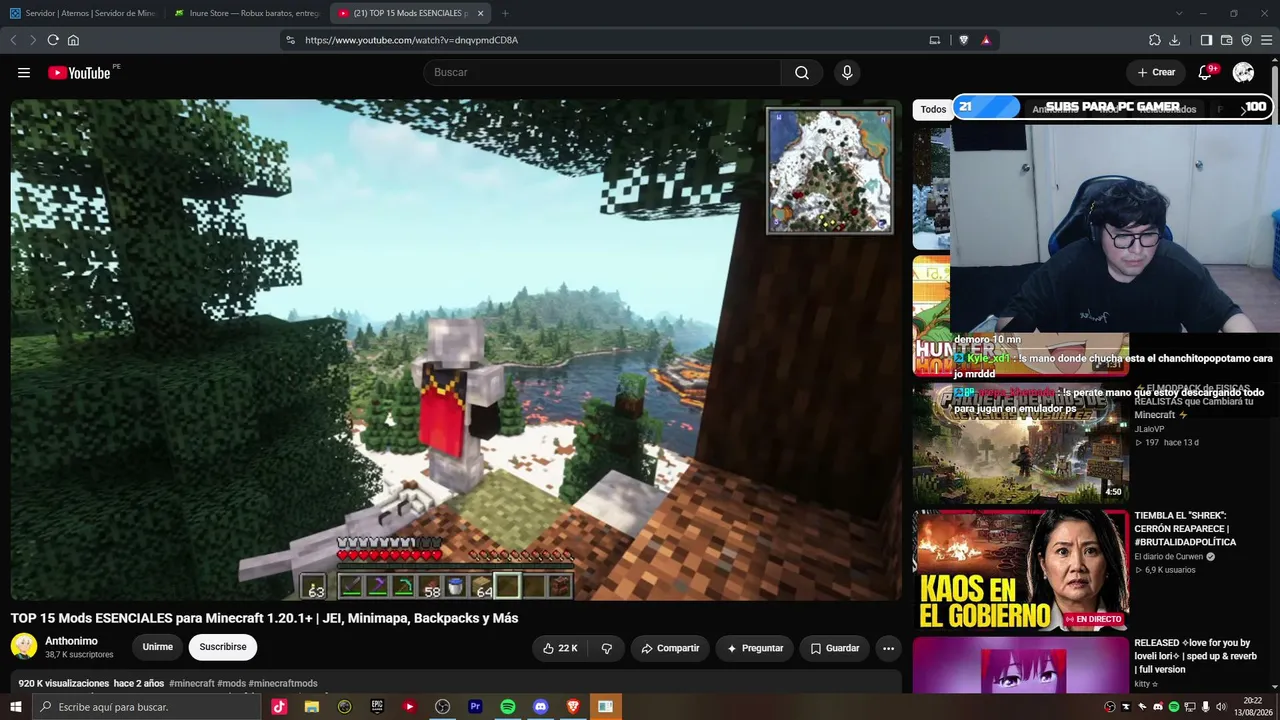Click the #minecraftmods hashtag
The width and height of the screenshot is (1280, 720).
click(283, 684)
